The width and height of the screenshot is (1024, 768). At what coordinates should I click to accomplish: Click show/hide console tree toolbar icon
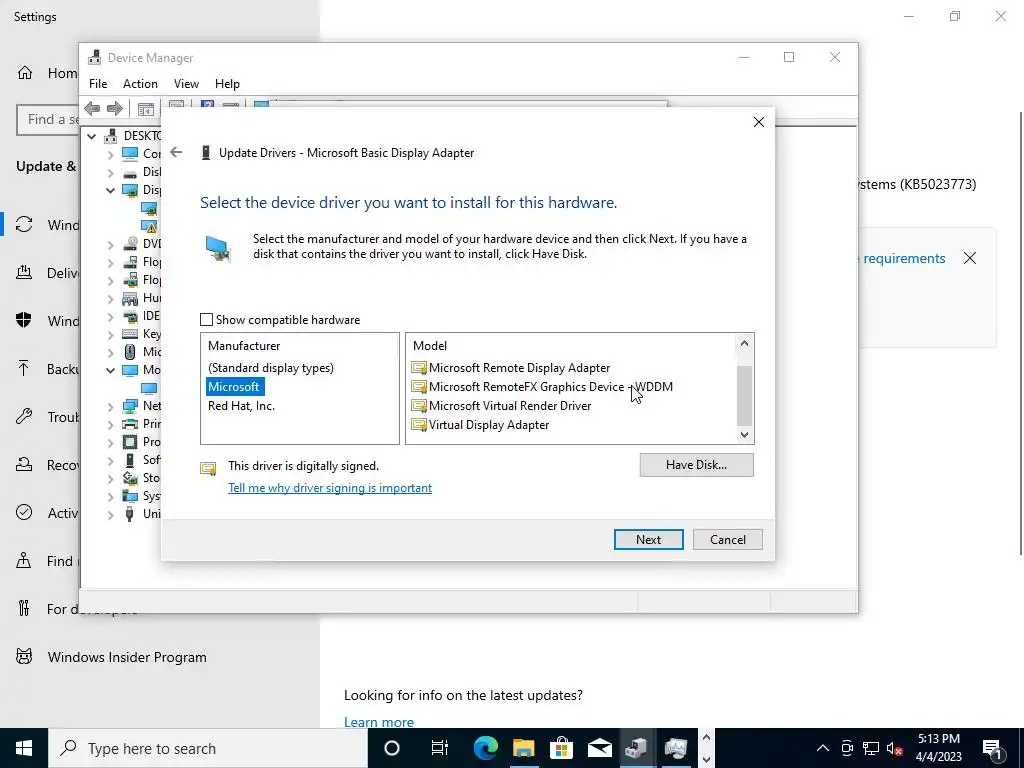pyautogui.click(x=145, y=109)
